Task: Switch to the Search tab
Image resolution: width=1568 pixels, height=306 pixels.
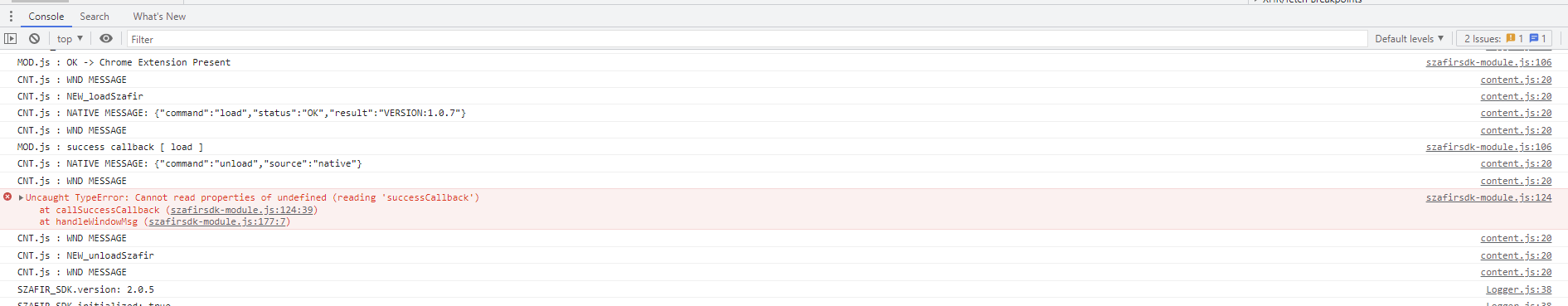Action: coord(95,17)
